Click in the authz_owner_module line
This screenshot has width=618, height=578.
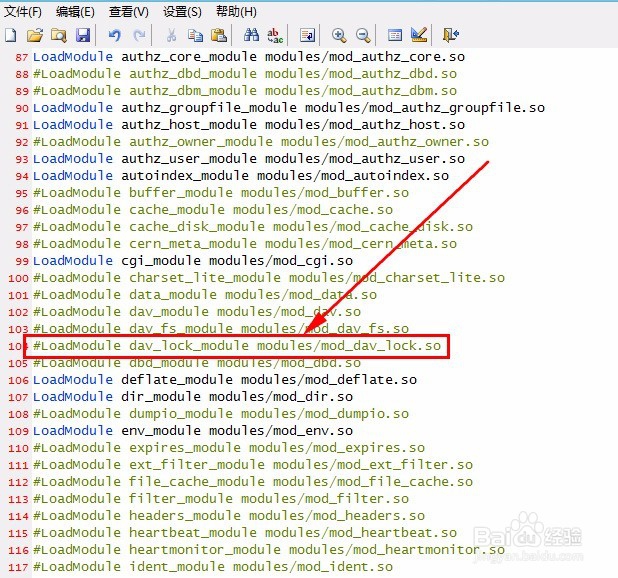(261, 141)
